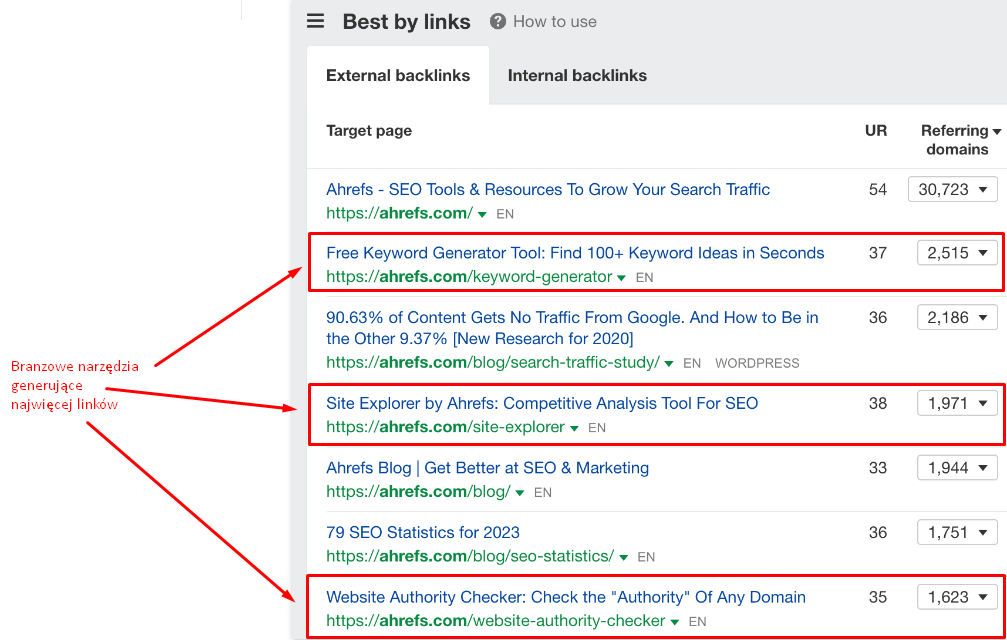Screen dimensions: 1007x640
Task: Click the https://ahrefs.com/site-explorer URL
Action: coord(446,427)
